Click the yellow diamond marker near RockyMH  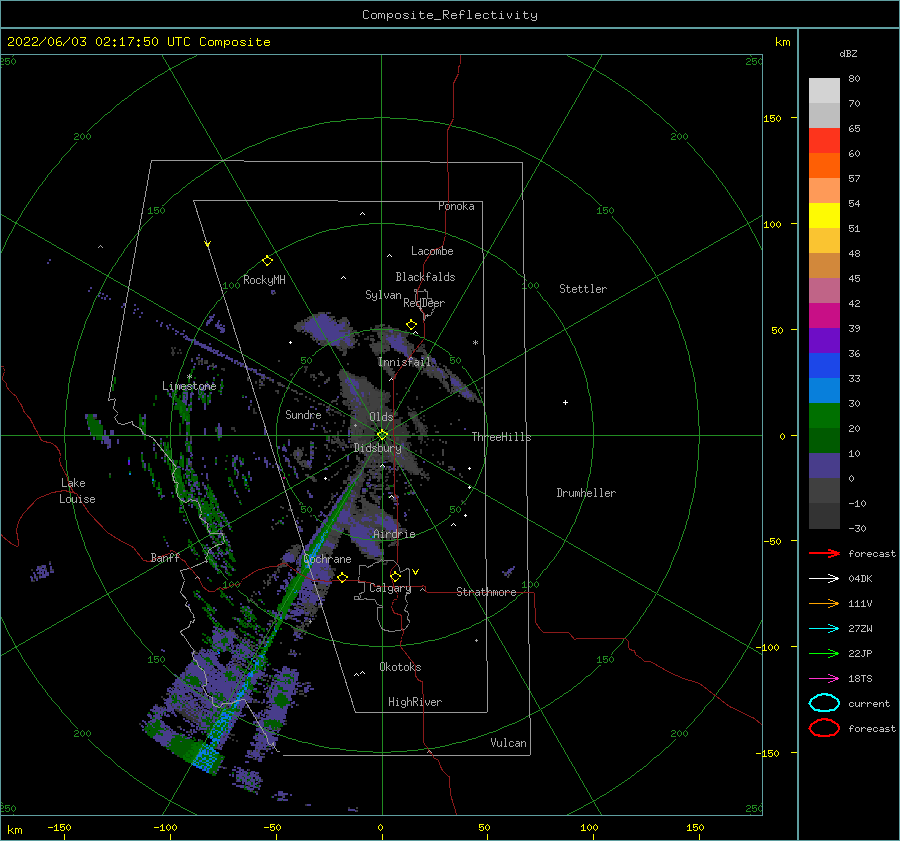point(267,261)
